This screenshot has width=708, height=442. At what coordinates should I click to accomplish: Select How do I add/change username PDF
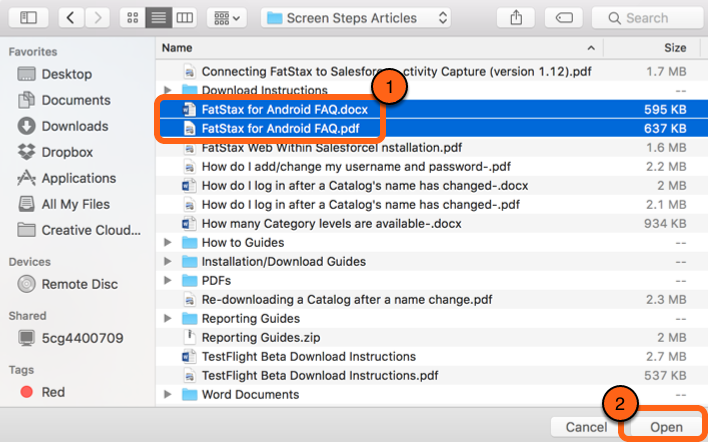(x=356, y=167)
